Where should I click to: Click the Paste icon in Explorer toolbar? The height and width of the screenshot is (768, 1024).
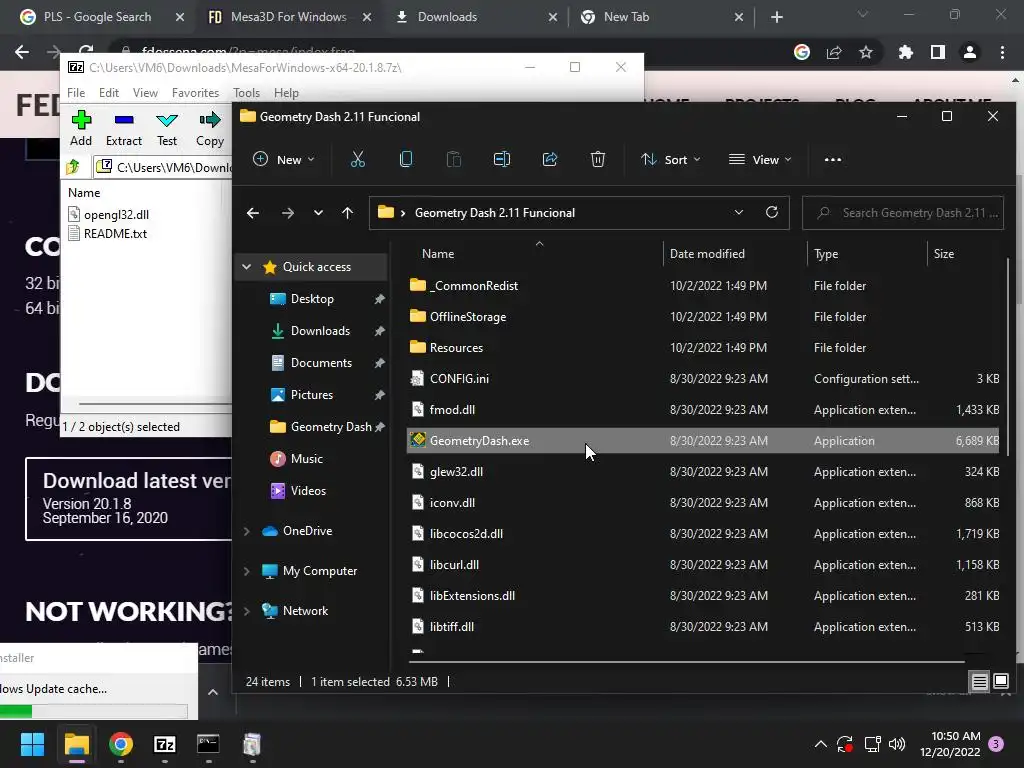[453, 159]
